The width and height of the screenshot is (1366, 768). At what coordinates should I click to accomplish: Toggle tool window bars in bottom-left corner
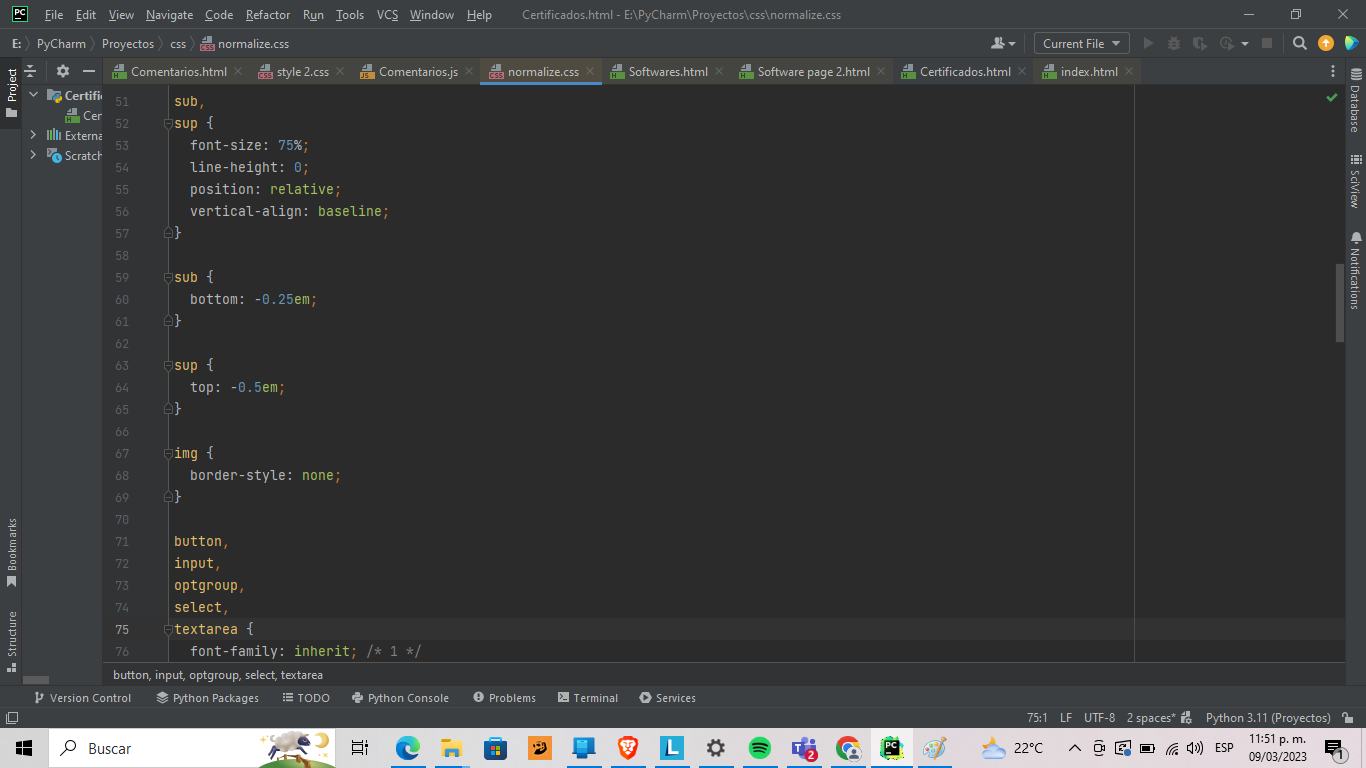[12, 717]
